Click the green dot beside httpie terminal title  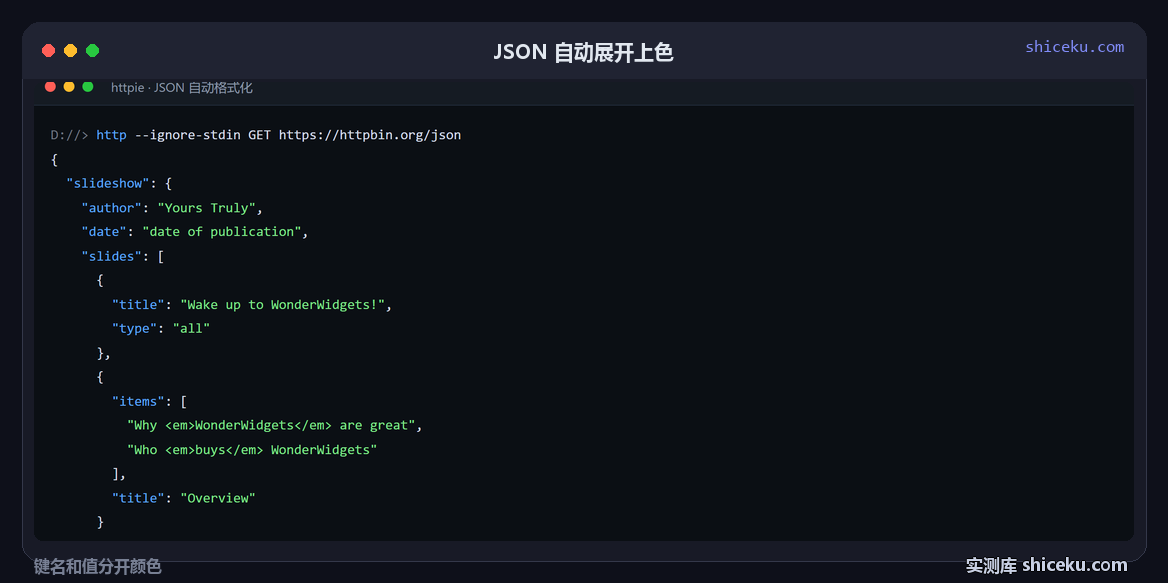pyautogui.click(x=88, y=87)
